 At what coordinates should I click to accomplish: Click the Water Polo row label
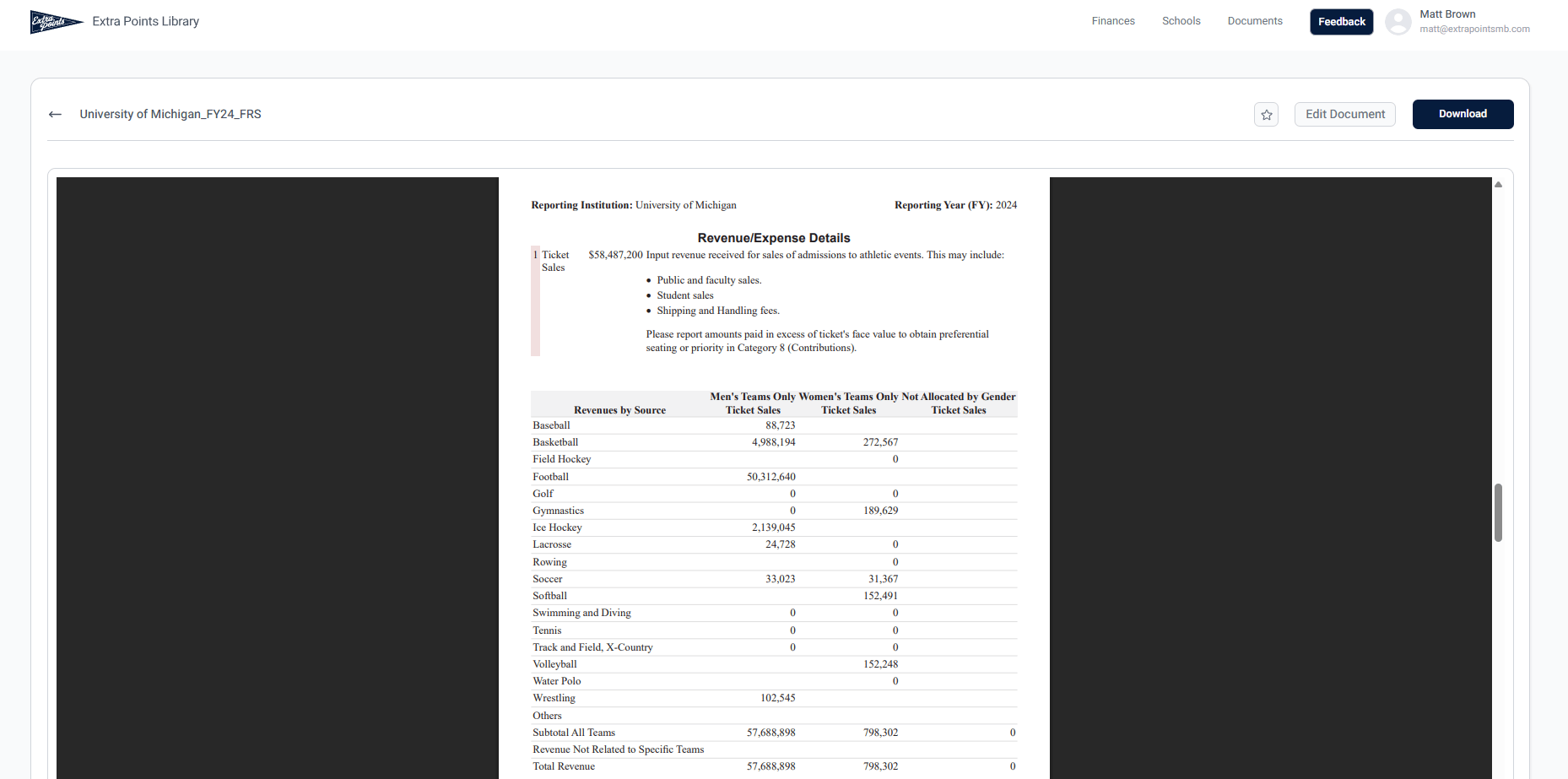coord(556,681)
